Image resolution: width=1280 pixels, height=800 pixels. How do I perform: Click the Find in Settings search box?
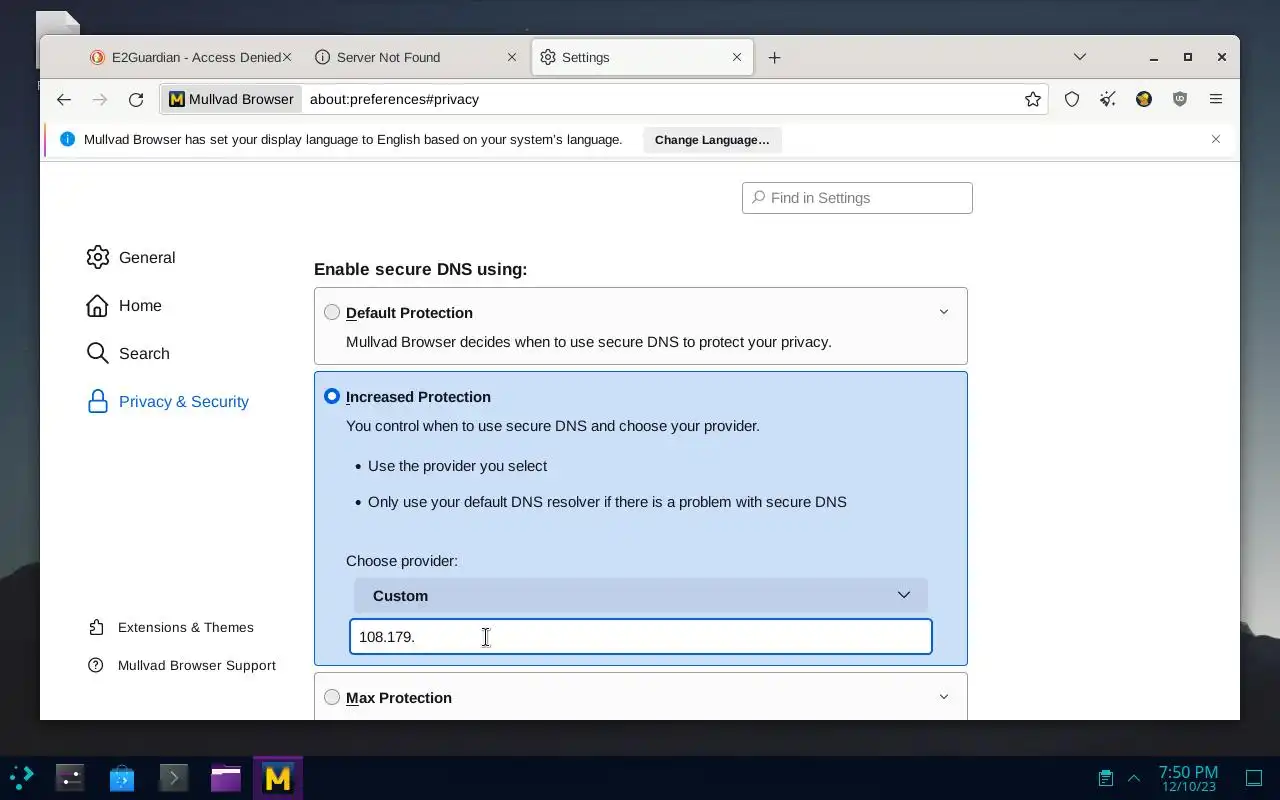pos(857,198)
